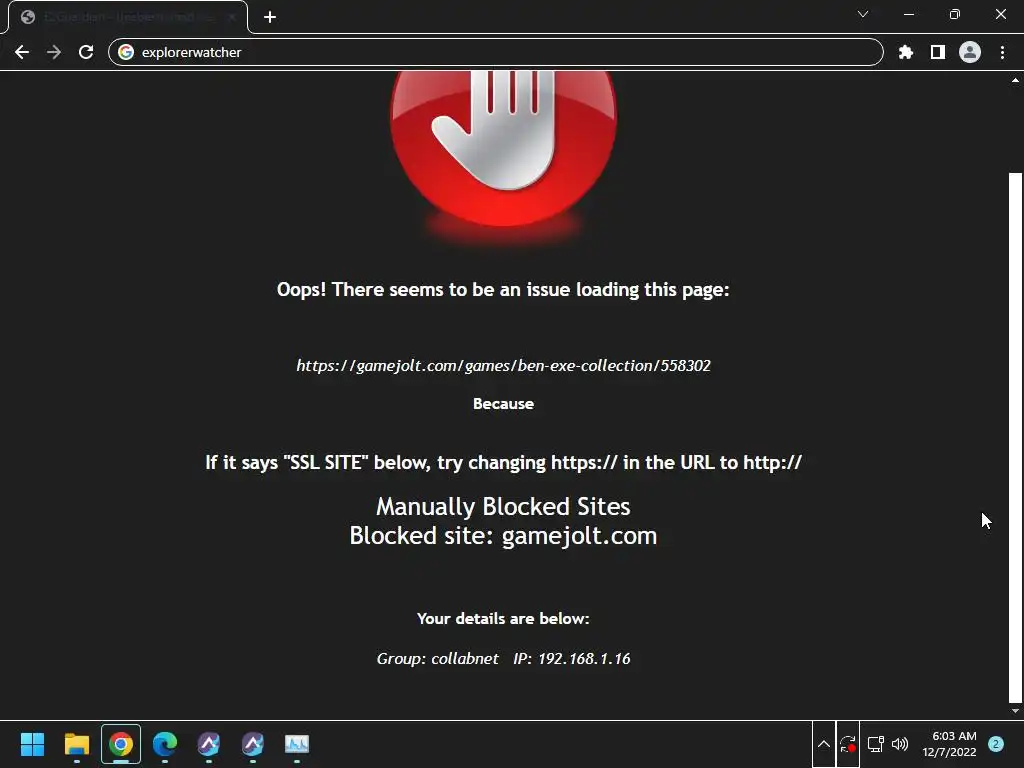Close the E2Guardian tab

pyautogui.click(x=232, y=17)
